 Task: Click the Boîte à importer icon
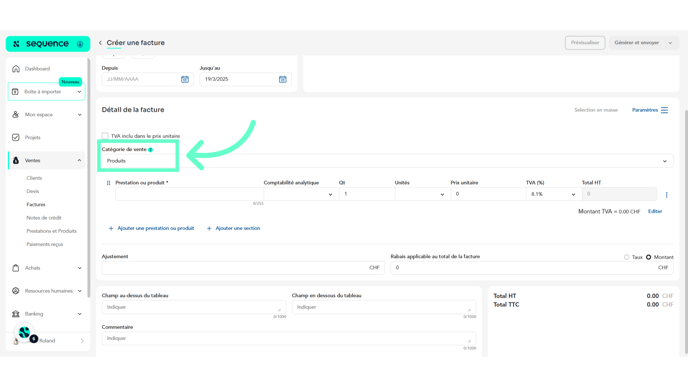click(x=15, y=92)
